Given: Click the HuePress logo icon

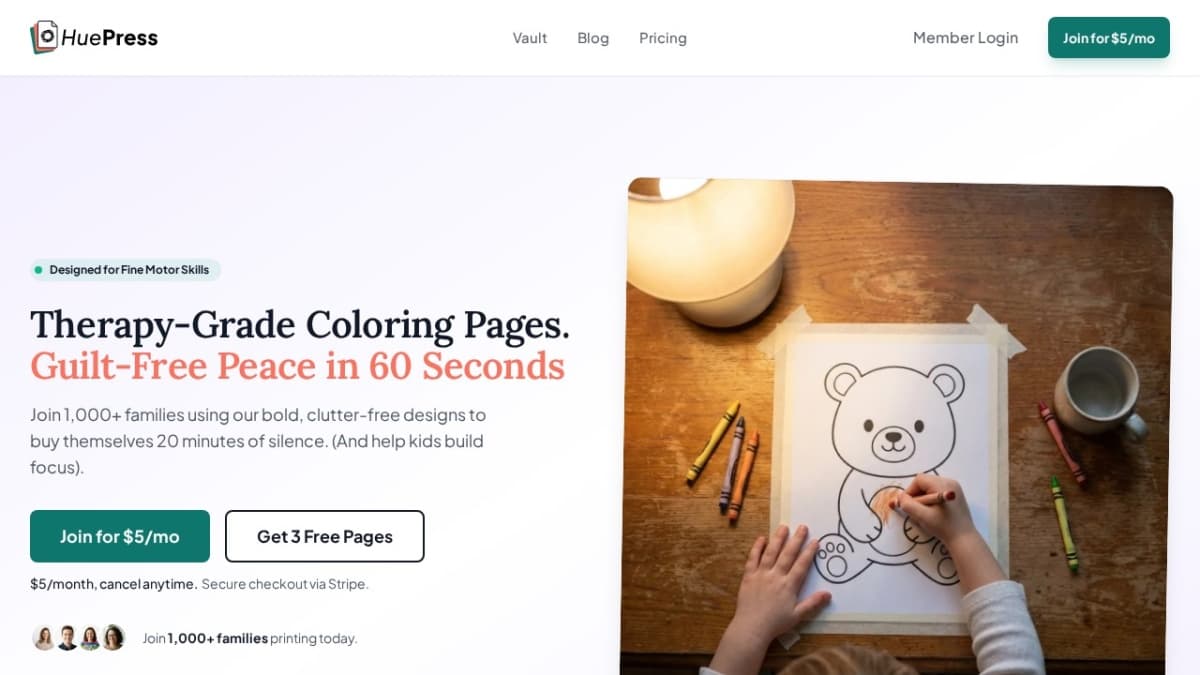Looking at the screenshot, I should [x=44, y=37].
